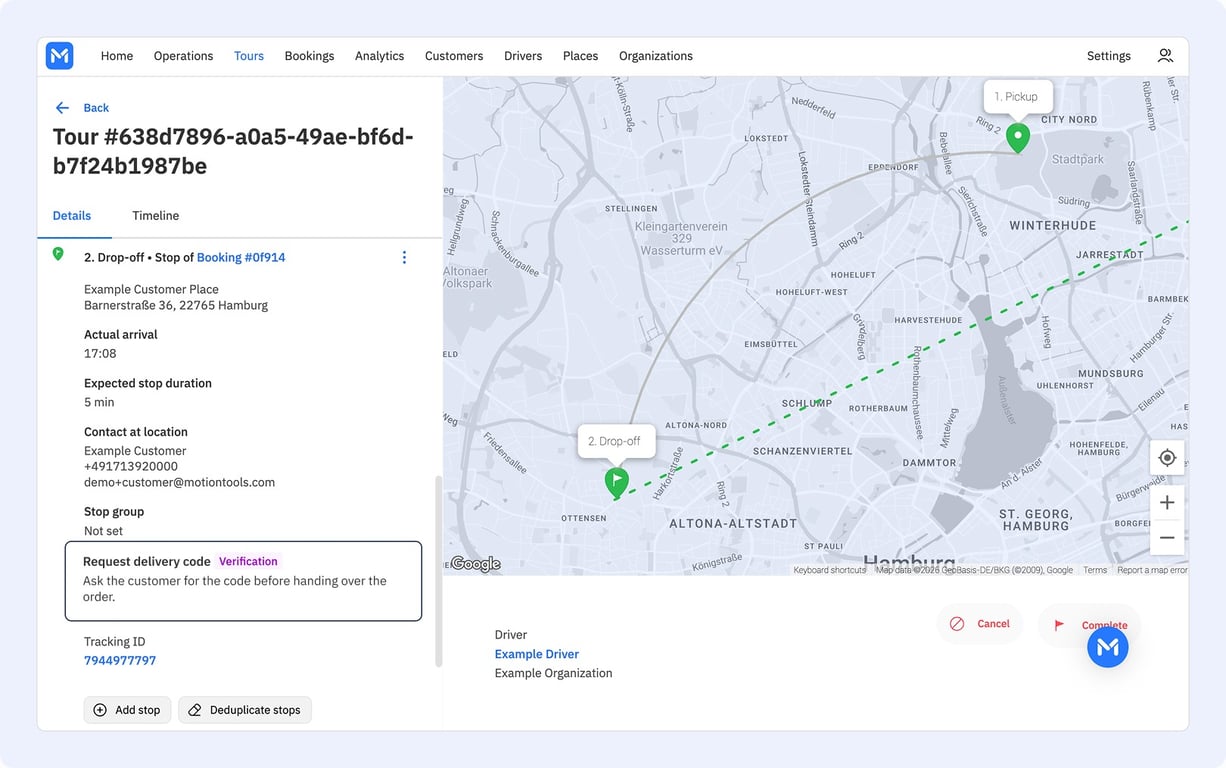Image resolution: width=1226 pixels, height=768 pixels.
Task: Open Keyboard shortcuts on the map
Action: (x=829, y=570)
